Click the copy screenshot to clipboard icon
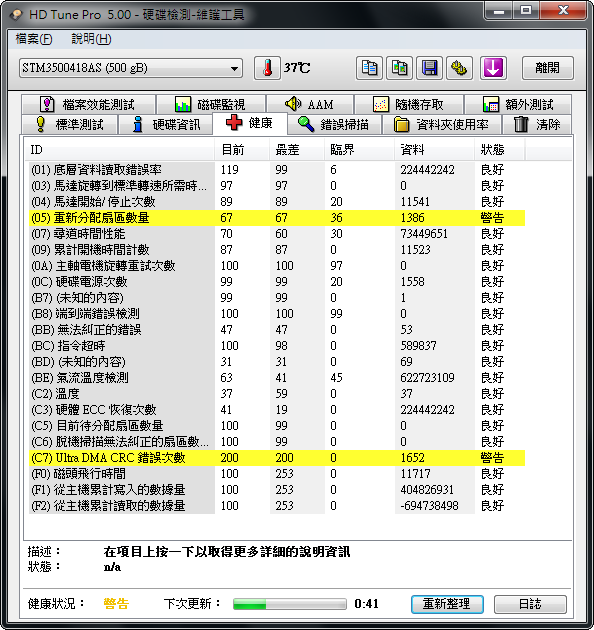The width and height of the screenshot is (594, 630). pyautogui.click(x=399, y=68)
